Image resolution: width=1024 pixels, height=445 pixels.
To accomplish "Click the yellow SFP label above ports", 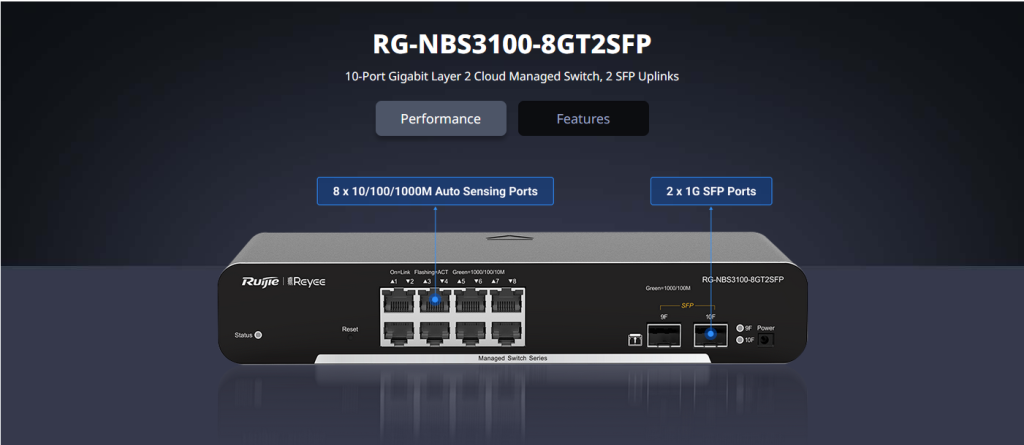I will click(687, 306).
